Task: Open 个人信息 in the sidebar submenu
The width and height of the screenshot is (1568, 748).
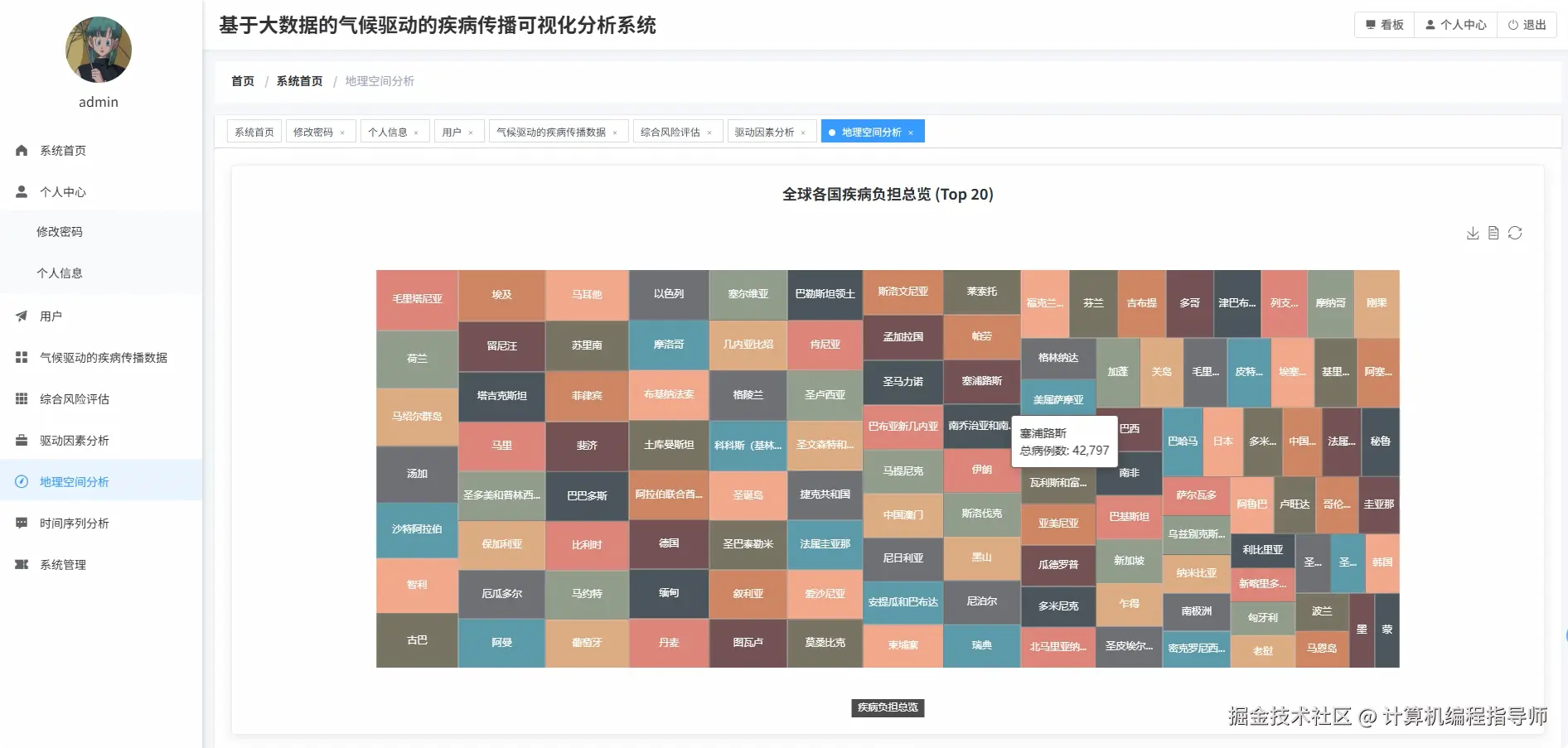Action: click(x=101, y=273)
